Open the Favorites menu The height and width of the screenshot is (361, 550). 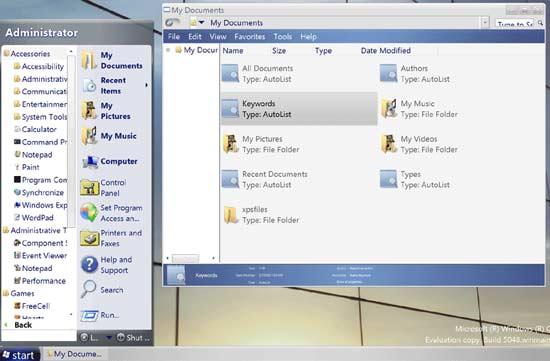click(249, 36)
